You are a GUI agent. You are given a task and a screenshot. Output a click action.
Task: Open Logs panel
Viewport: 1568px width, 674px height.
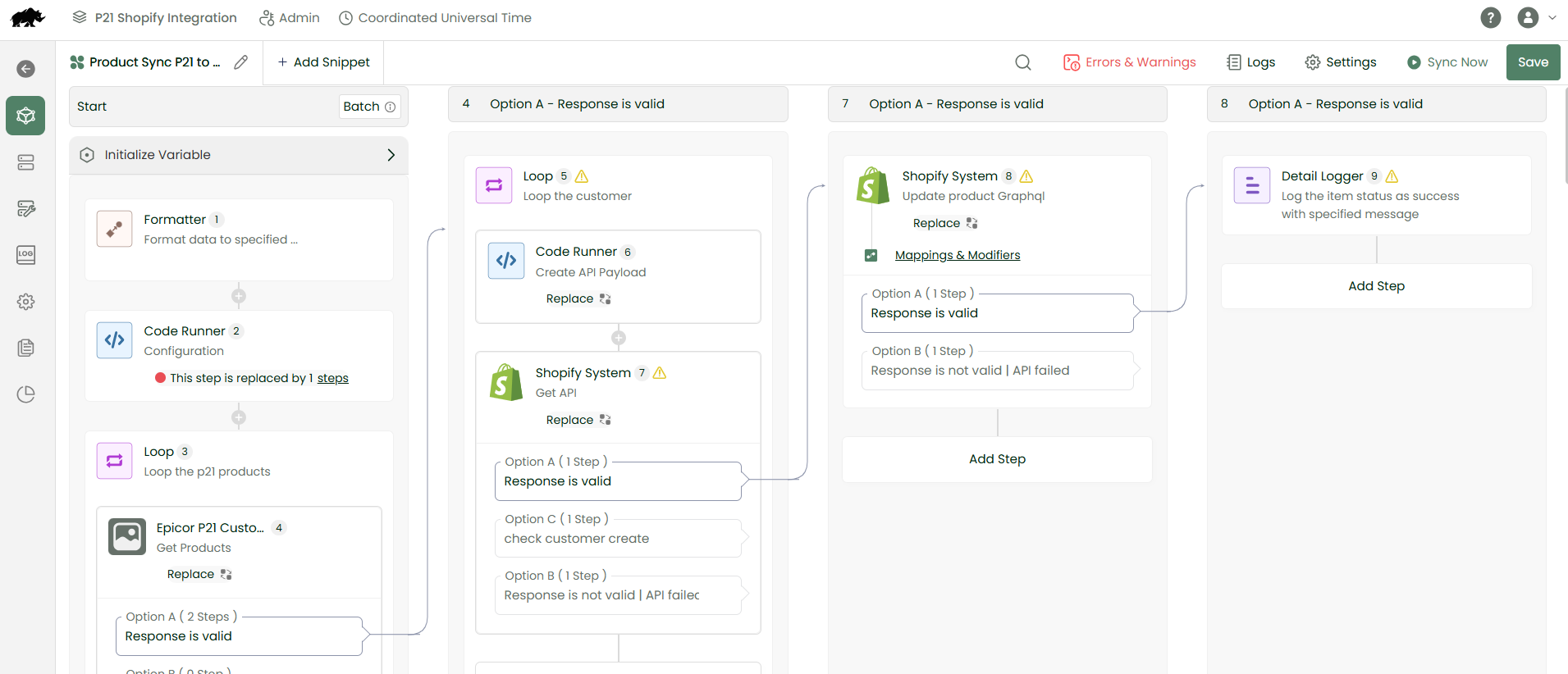click(x=1250, y=62)
